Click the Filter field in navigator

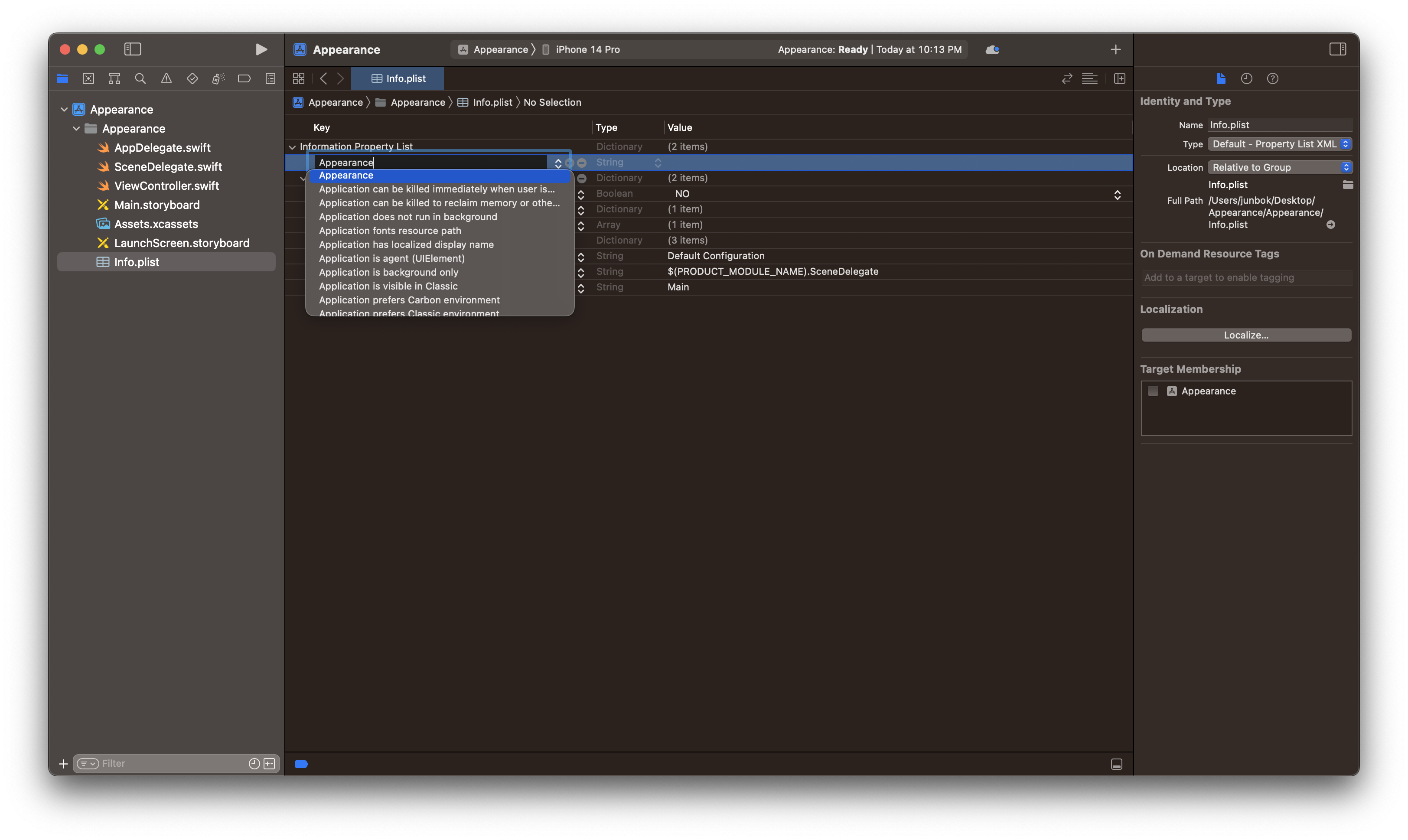(x=170, y=764)
